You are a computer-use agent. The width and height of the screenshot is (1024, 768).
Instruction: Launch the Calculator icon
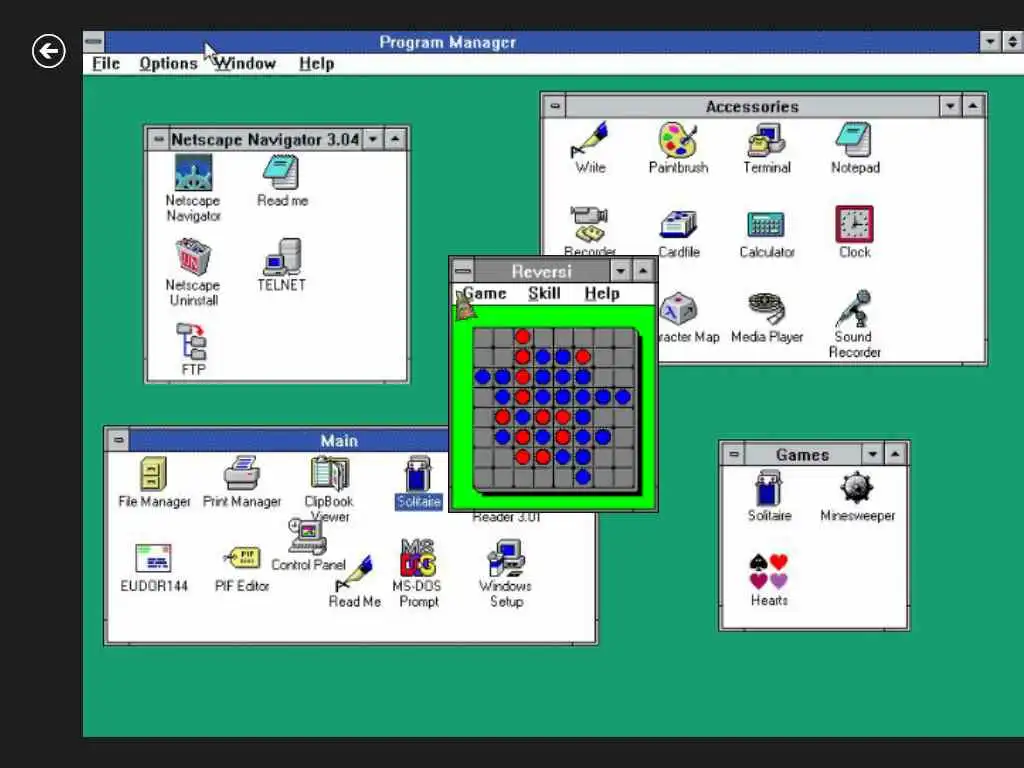click(x=766, y=225)
